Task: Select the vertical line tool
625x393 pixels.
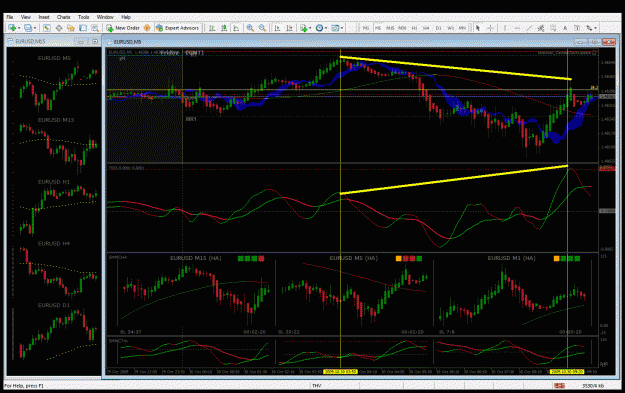Action: point(505,28)
